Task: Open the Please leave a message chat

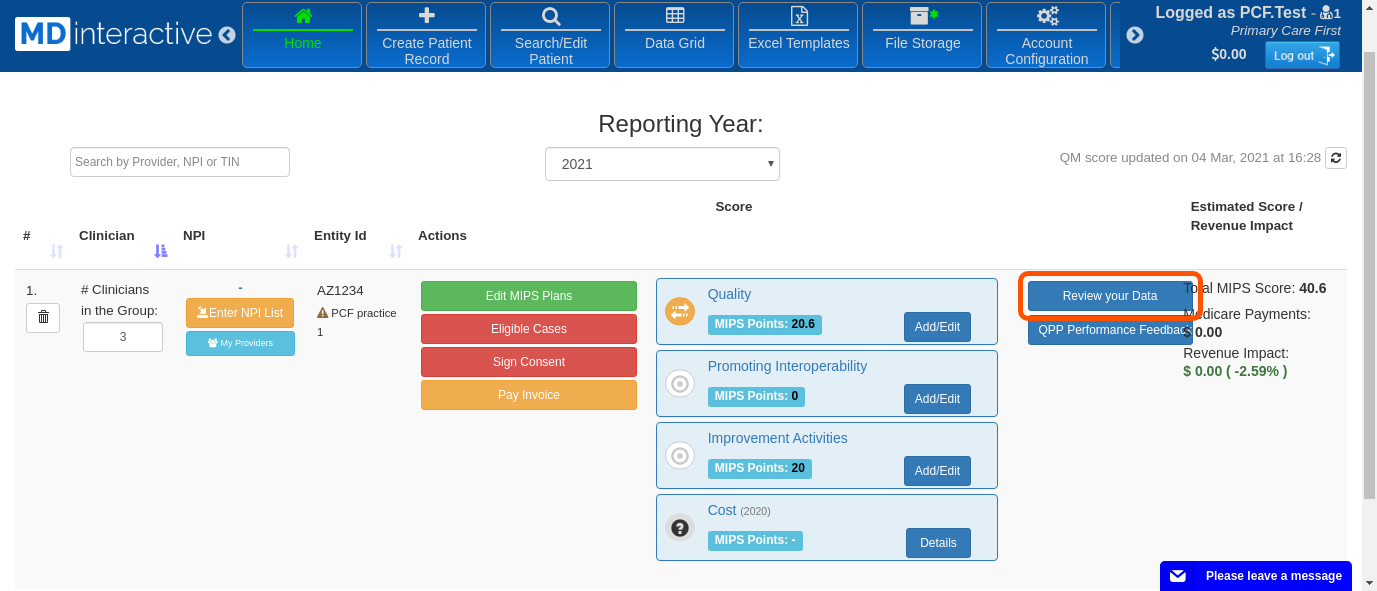Action: pos(1256,576)
